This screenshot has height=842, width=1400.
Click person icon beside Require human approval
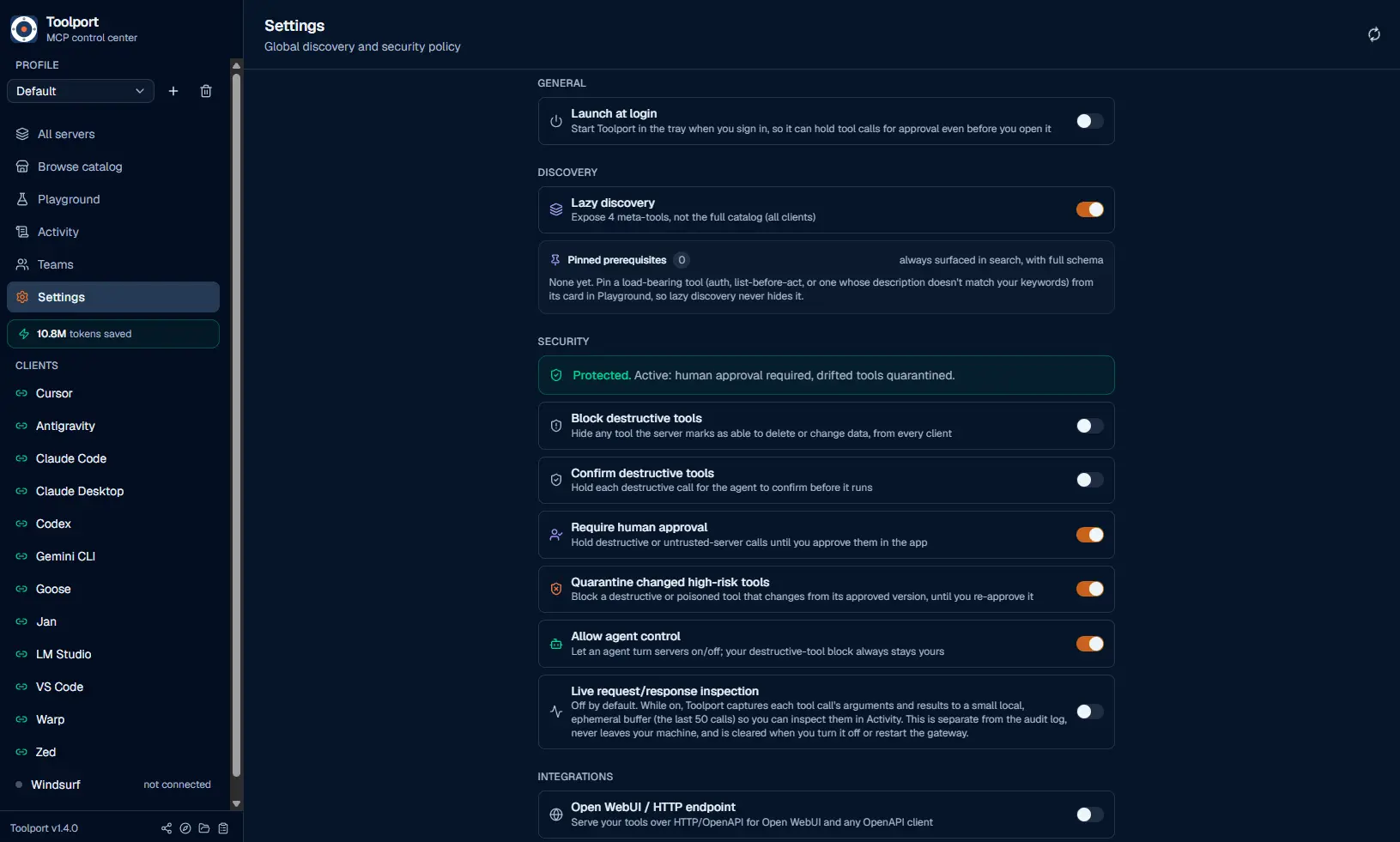point(556,535)
